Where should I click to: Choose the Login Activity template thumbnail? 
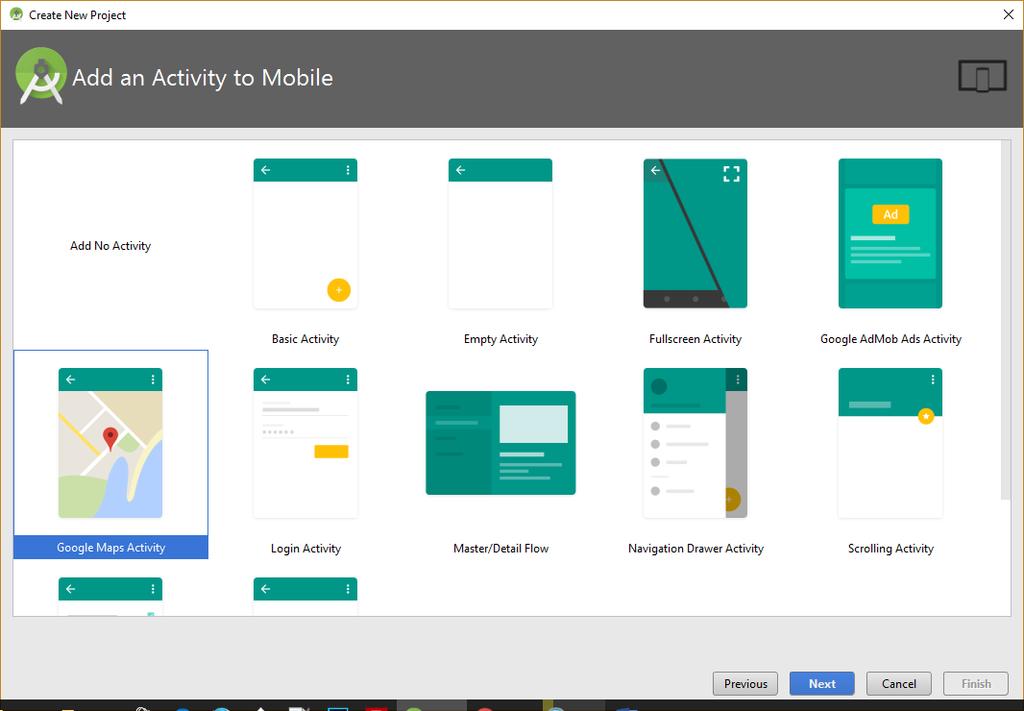click(305, 443)
